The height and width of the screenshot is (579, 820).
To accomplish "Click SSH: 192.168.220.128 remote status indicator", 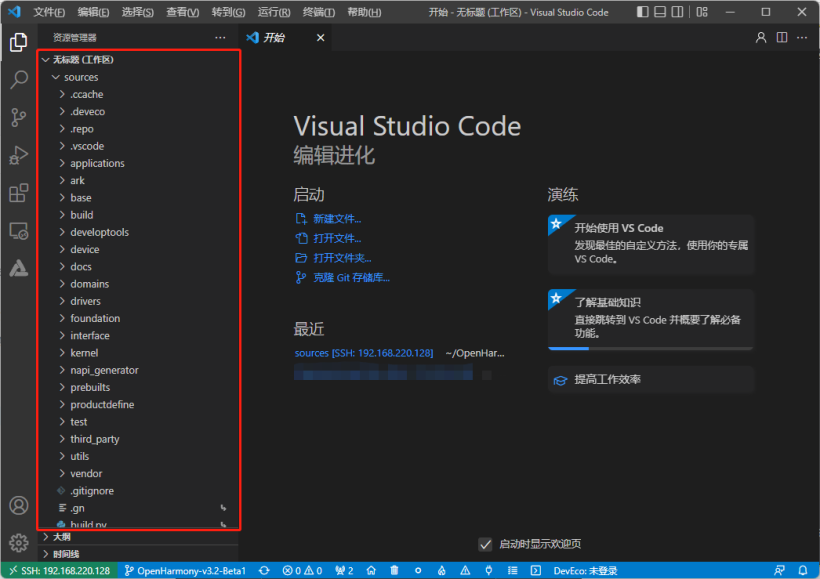I will 58,570.
